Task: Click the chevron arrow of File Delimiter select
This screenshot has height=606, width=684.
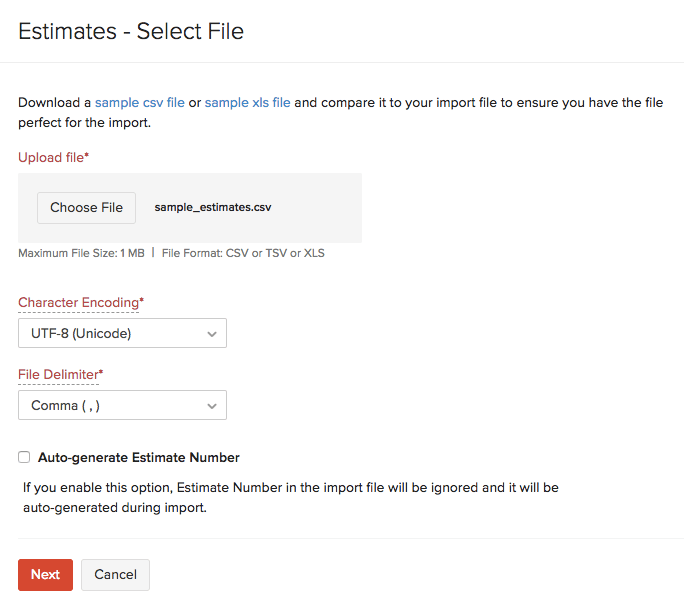Action: [x=212, y=406]
